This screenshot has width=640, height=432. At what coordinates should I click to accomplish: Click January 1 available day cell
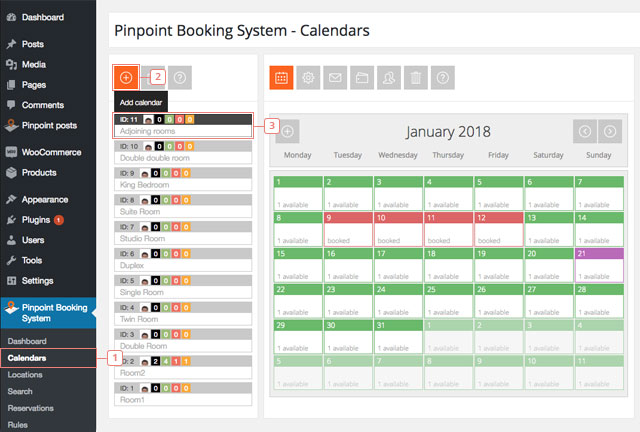[298, 194]
